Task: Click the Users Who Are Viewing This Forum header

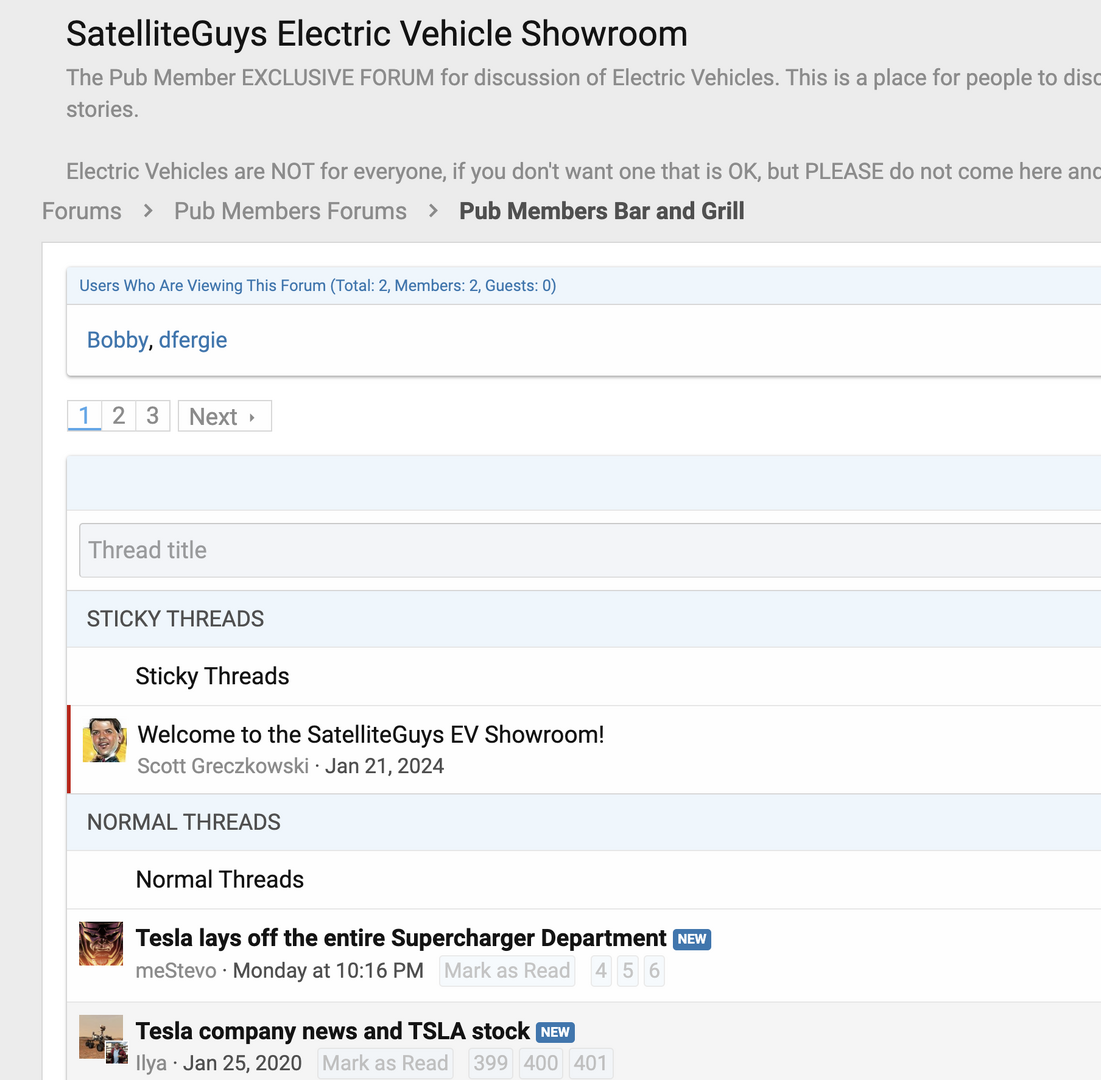Action: coord(317,286)
